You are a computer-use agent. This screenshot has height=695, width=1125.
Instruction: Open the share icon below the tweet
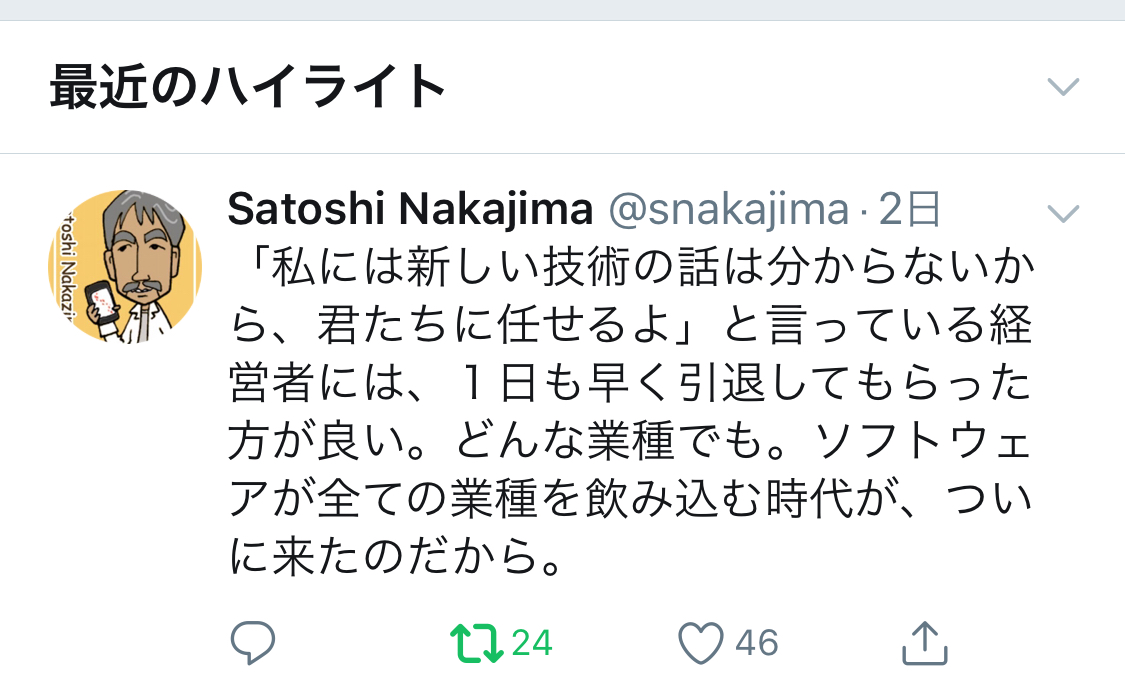click(924, 644)
